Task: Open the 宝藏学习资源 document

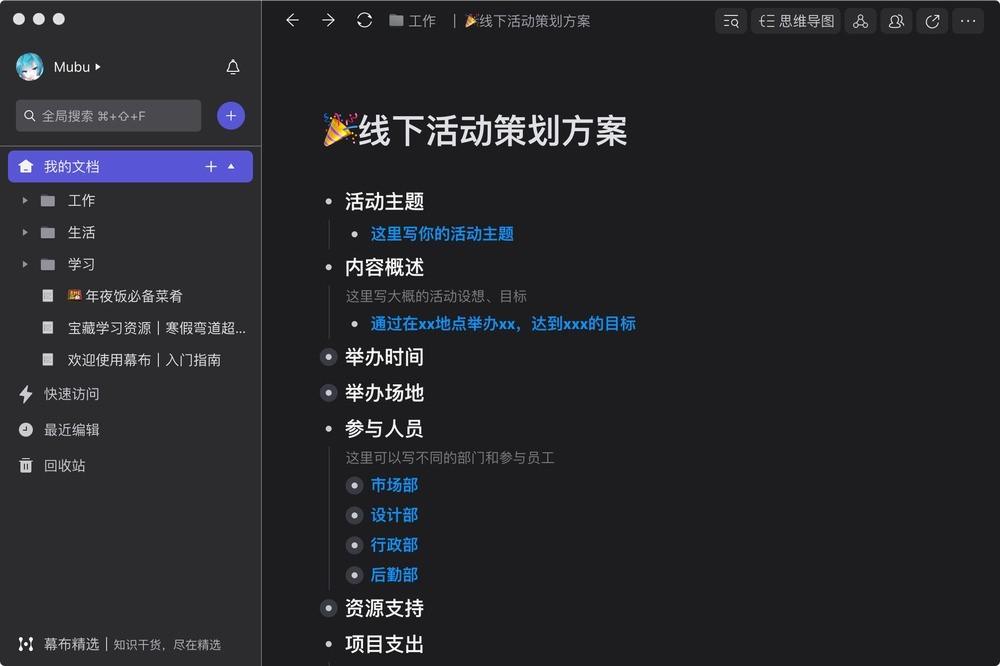Action: (x=156, y=328)
